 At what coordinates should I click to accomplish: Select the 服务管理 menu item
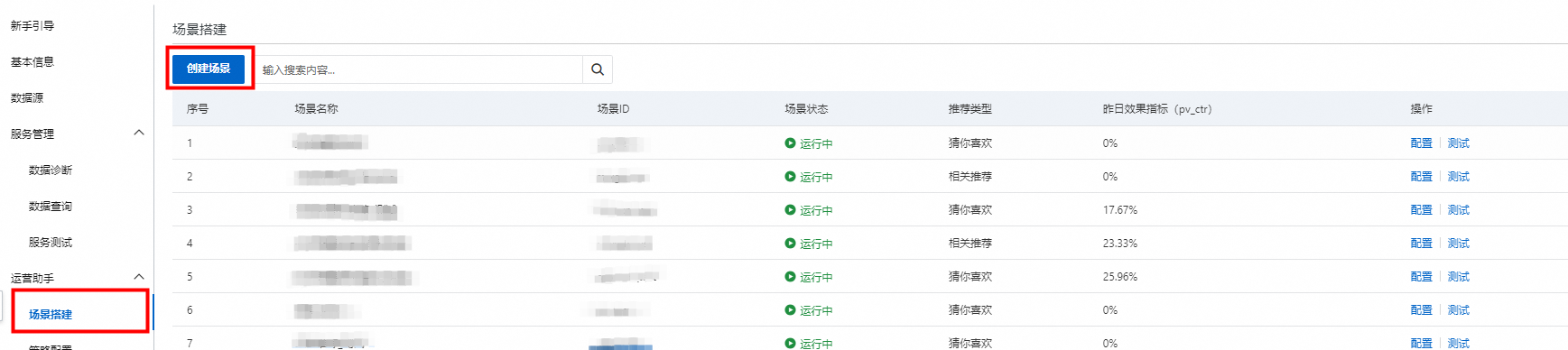pyautogui.click(x=32, y=134)
